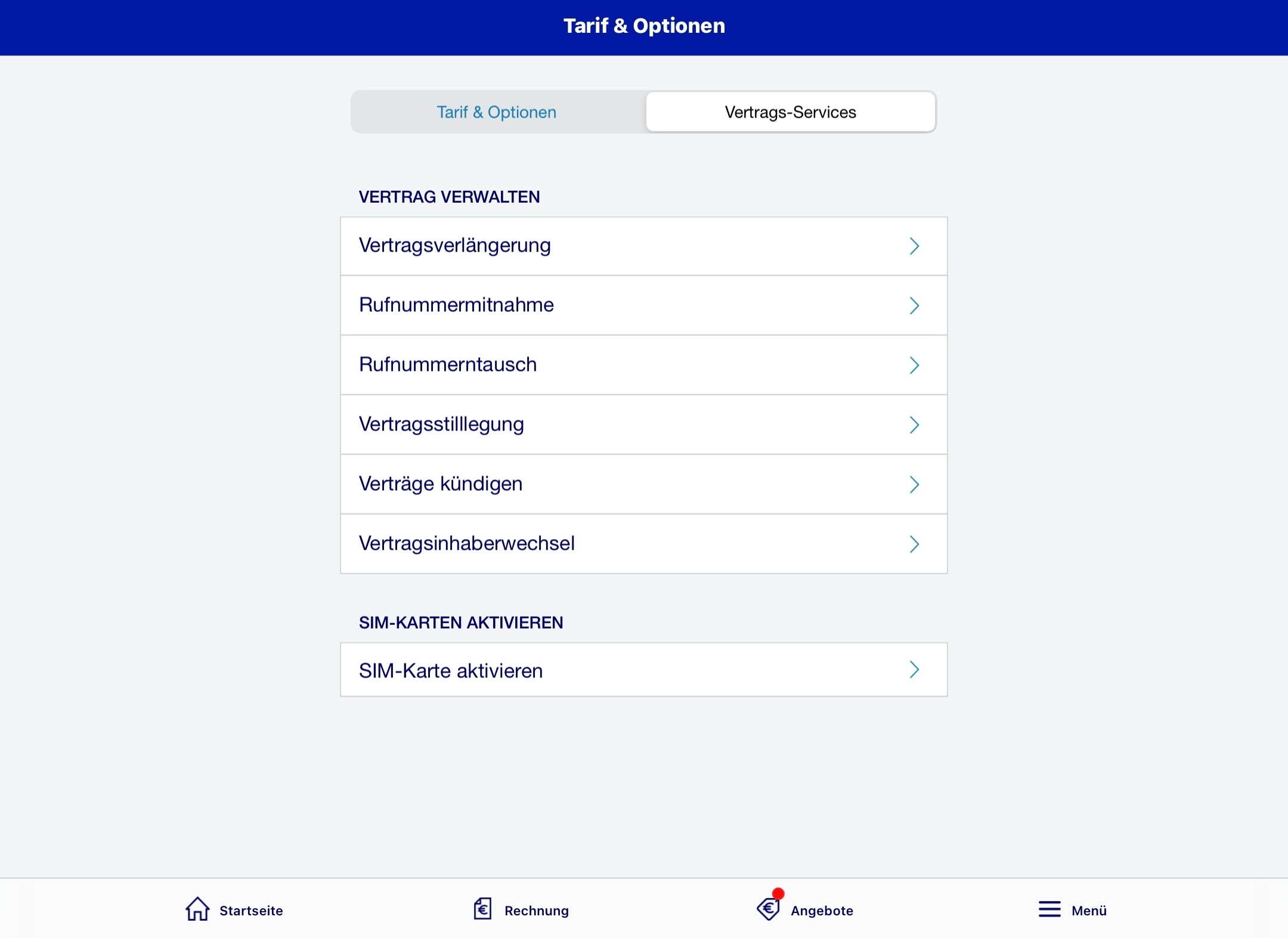Tap the Angebote price tag icon
The image size is (1288, 938).
coord(769,909)
